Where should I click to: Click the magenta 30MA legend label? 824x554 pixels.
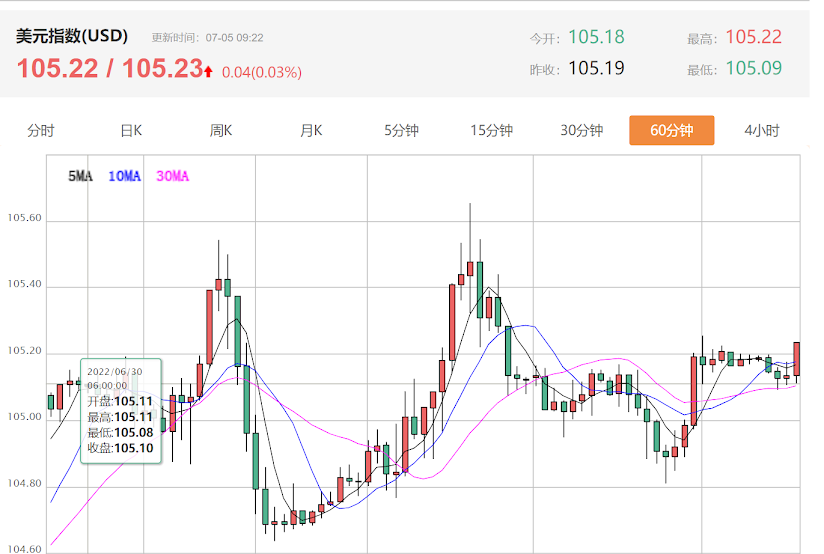172,176
